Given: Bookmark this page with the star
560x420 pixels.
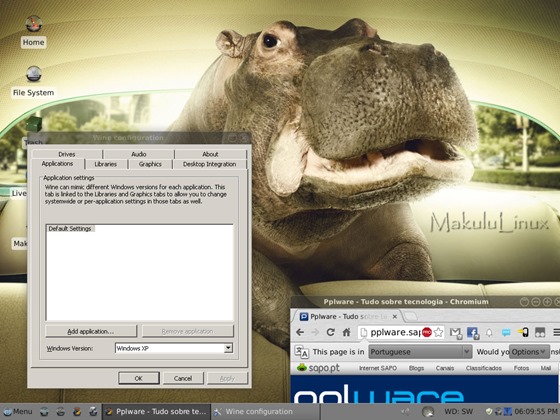Looking at the screenshot, I should coord(438,332).
